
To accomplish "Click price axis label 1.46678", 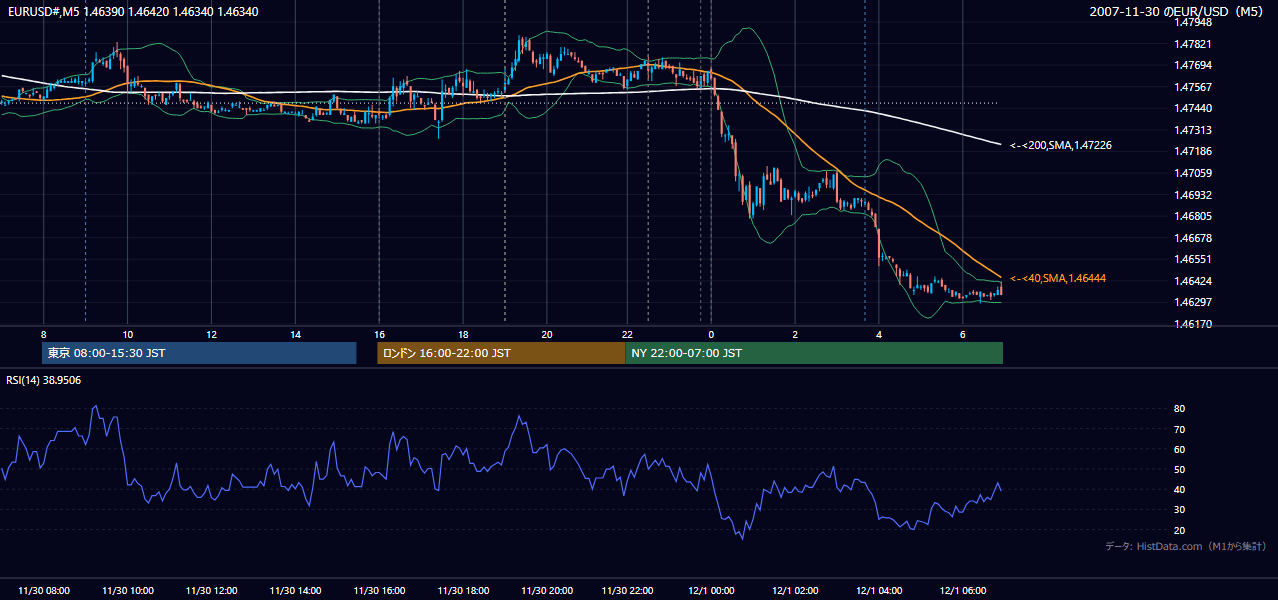I will click(1193, 238).
